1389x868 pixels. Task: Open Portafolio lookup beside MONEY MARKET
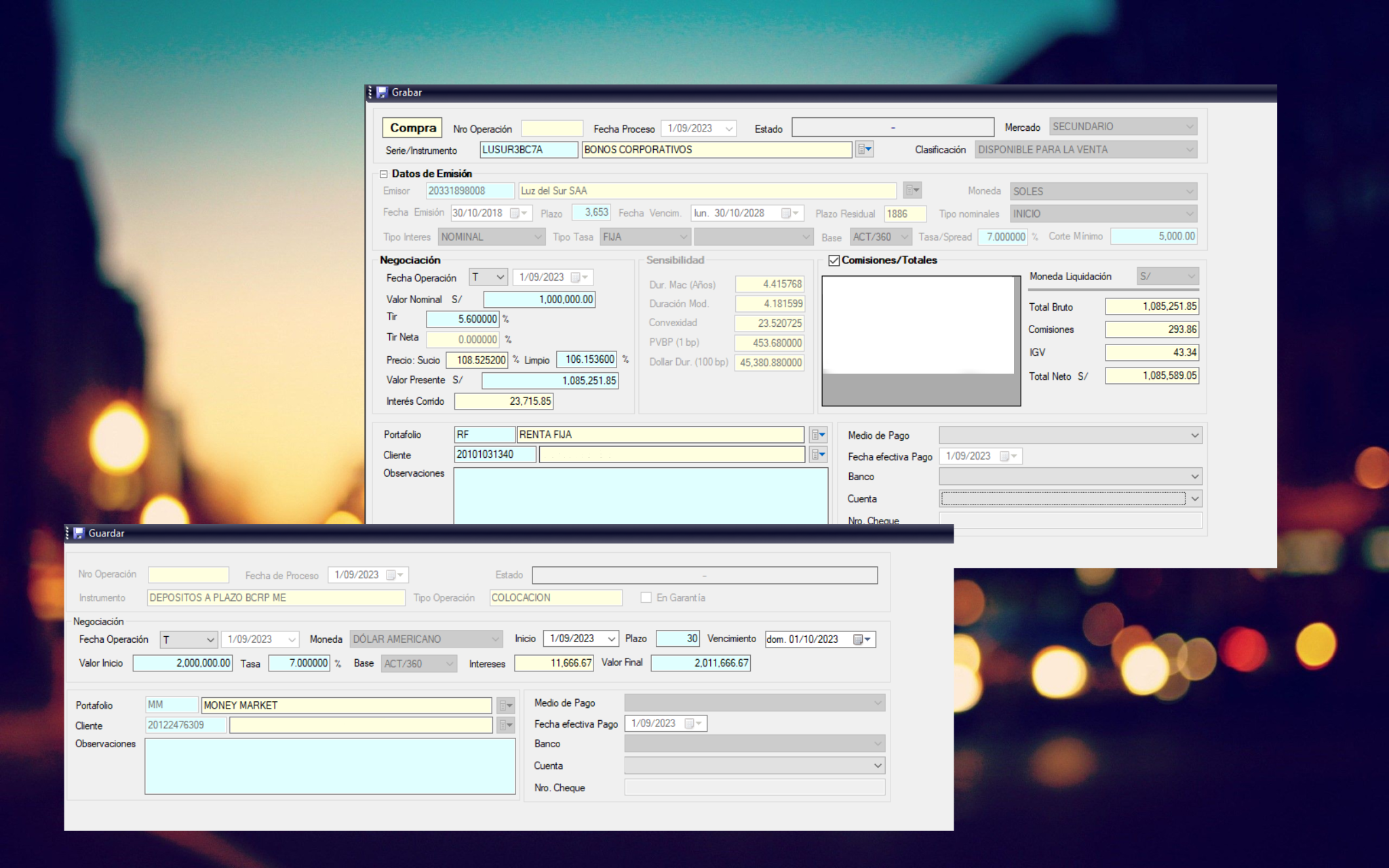point(506,705)
